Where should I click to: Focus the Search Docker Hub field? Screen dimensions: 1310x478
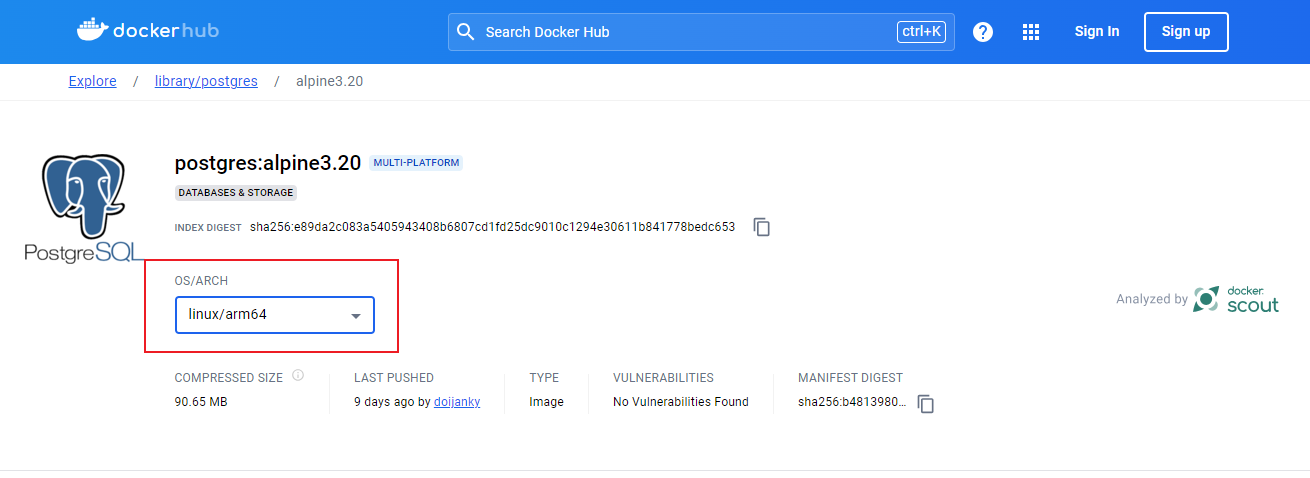pos(680,32)
